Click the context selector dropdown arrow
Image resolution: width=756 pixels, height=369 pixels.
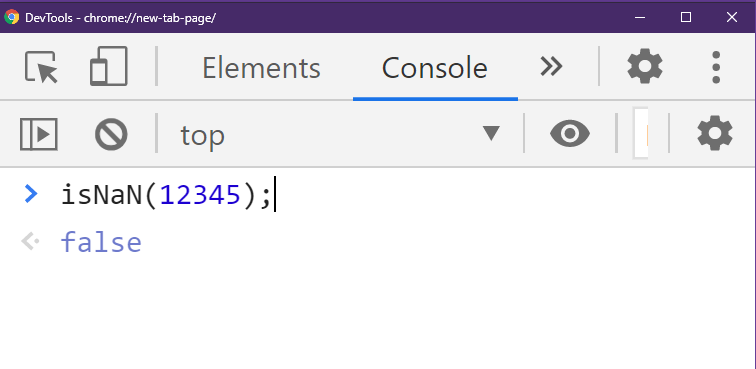491,133
